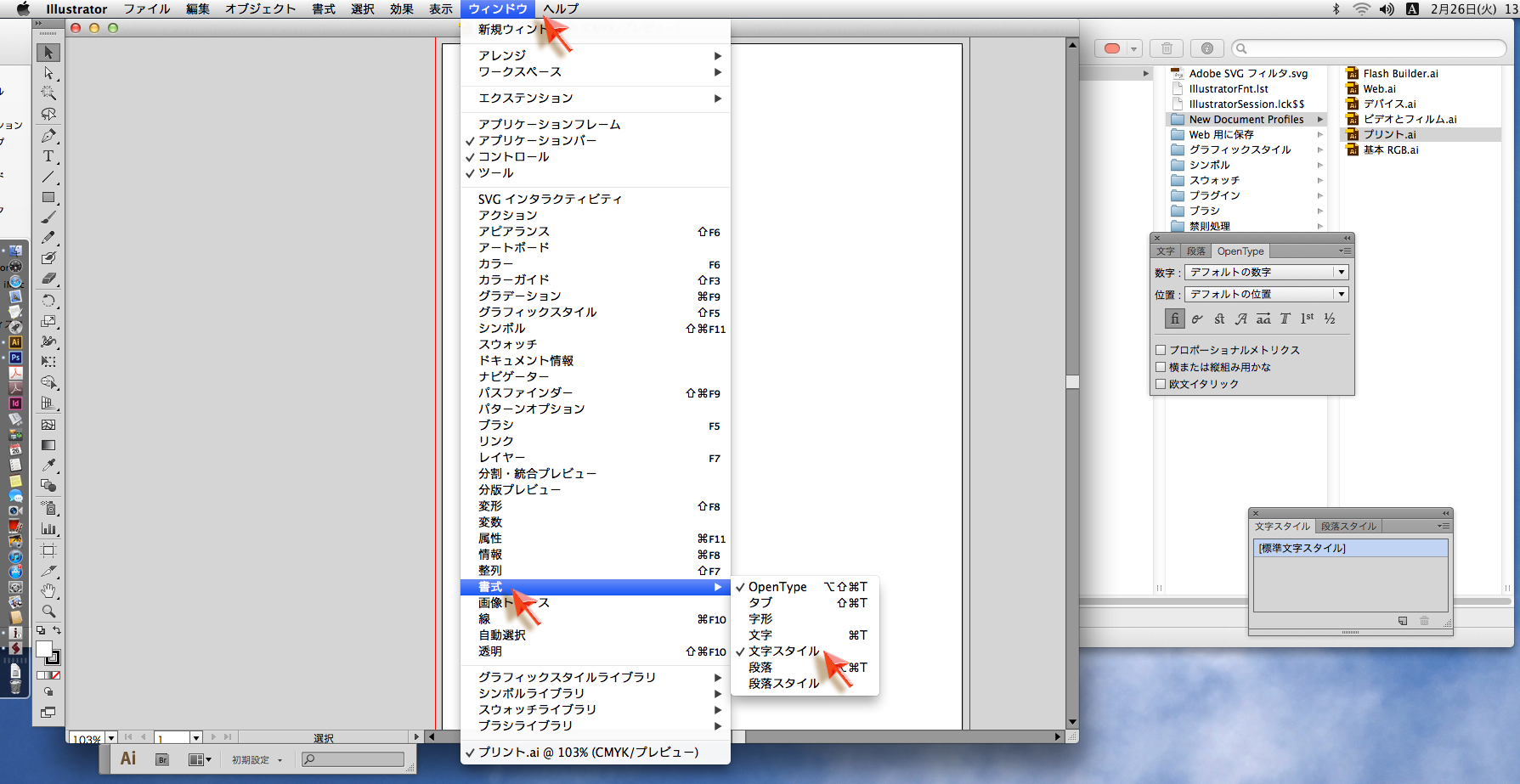Open 位置 (Position) dropdown in OpenType panel

(x=1267, y=294)
